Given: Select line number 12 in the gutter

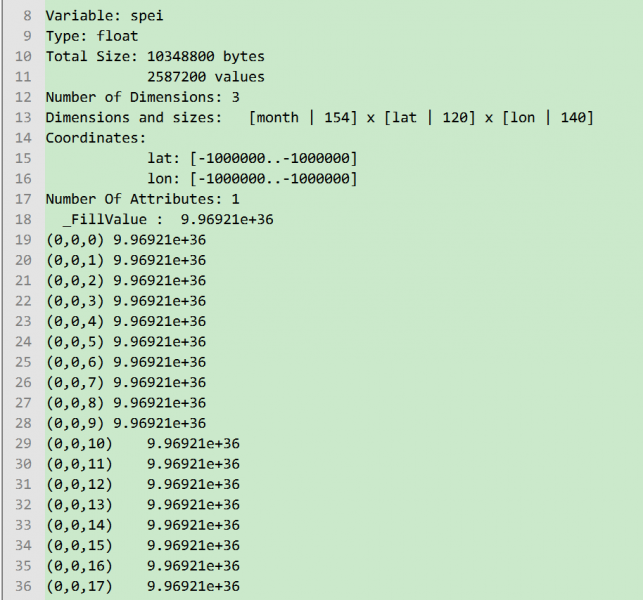Looking at the screenshot, I should [25, 97].
